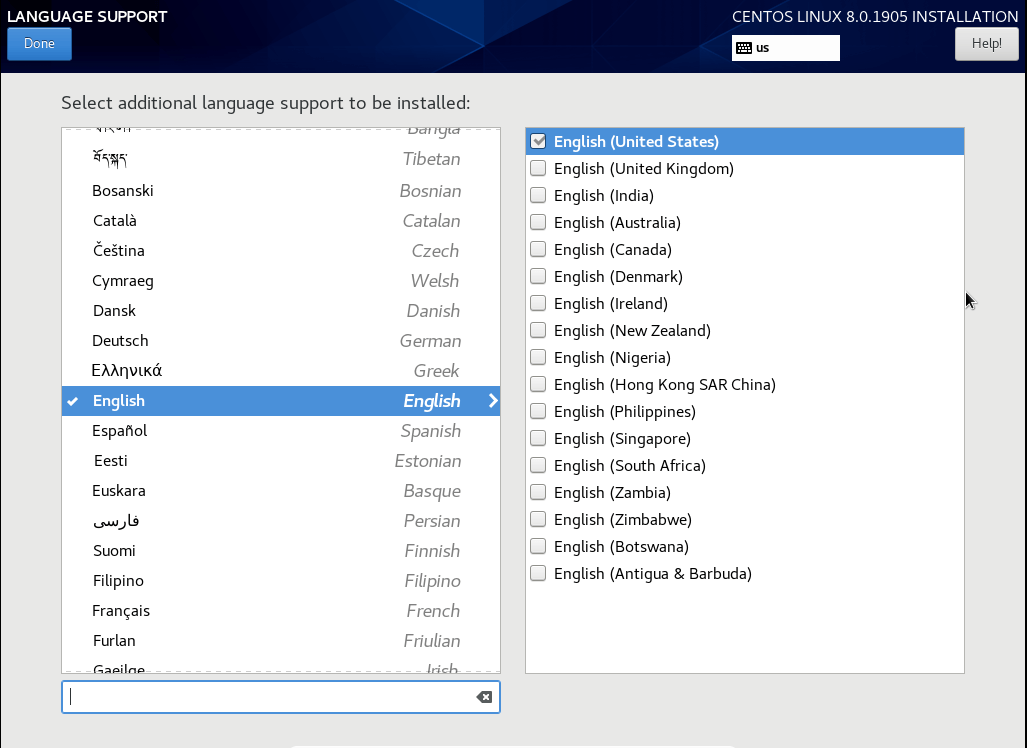Viewport: 1027px width, 748px height.
Task: Choose Español (Spanish) language
Action: click(x=280, y=431)
